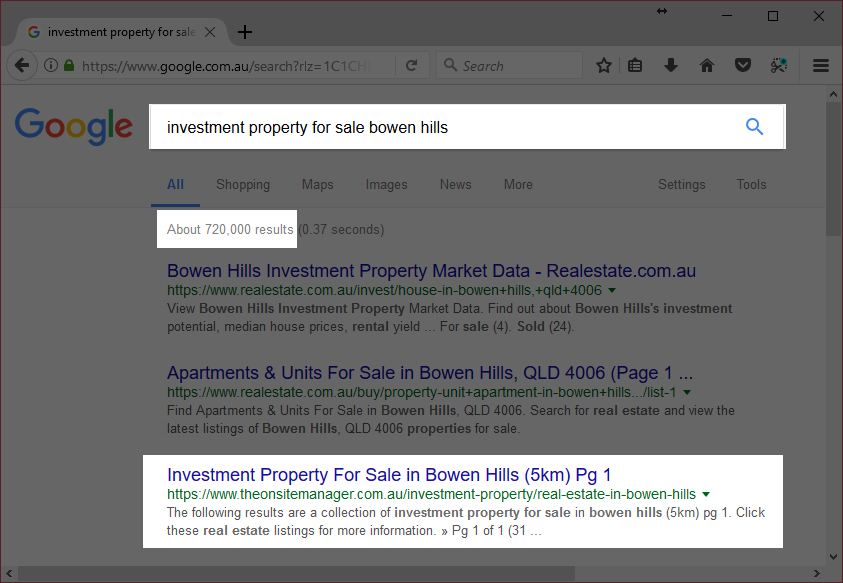
Task: Click the scroll up arrow of vertical scrollbar
Action: (833, 94)
